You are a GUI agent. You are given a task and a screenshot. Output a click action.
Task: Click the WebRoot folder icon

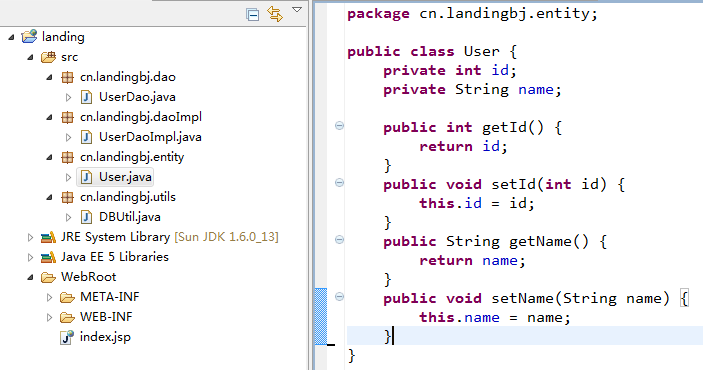click(48, 278)
